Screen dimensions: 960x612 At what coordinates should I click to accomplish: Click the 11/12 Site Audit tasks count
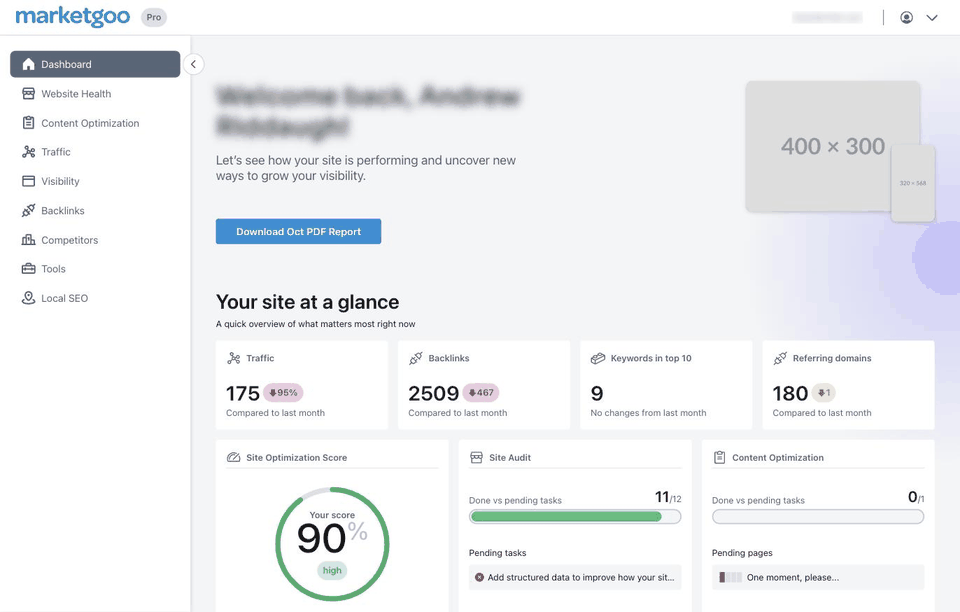[x=668, y=497]
